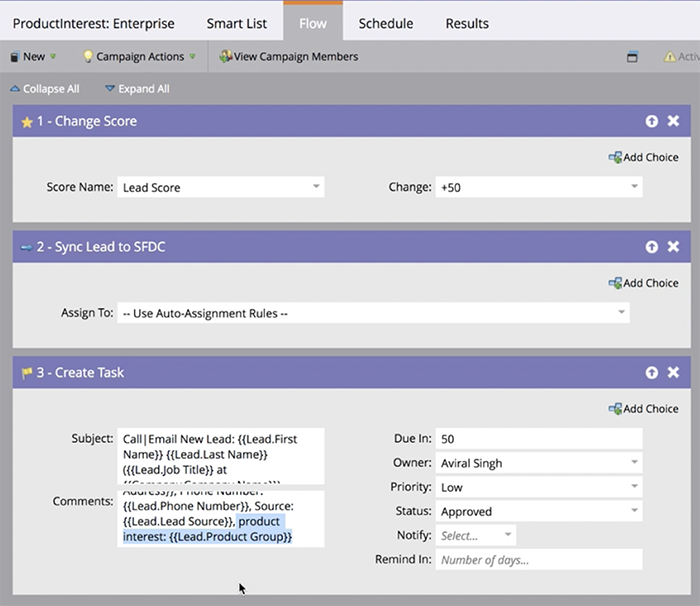Click the Add Choice icon in Change Score
The height and width of the screenshot is (606, 700).
pyautogui.click(x=615, y=157)
